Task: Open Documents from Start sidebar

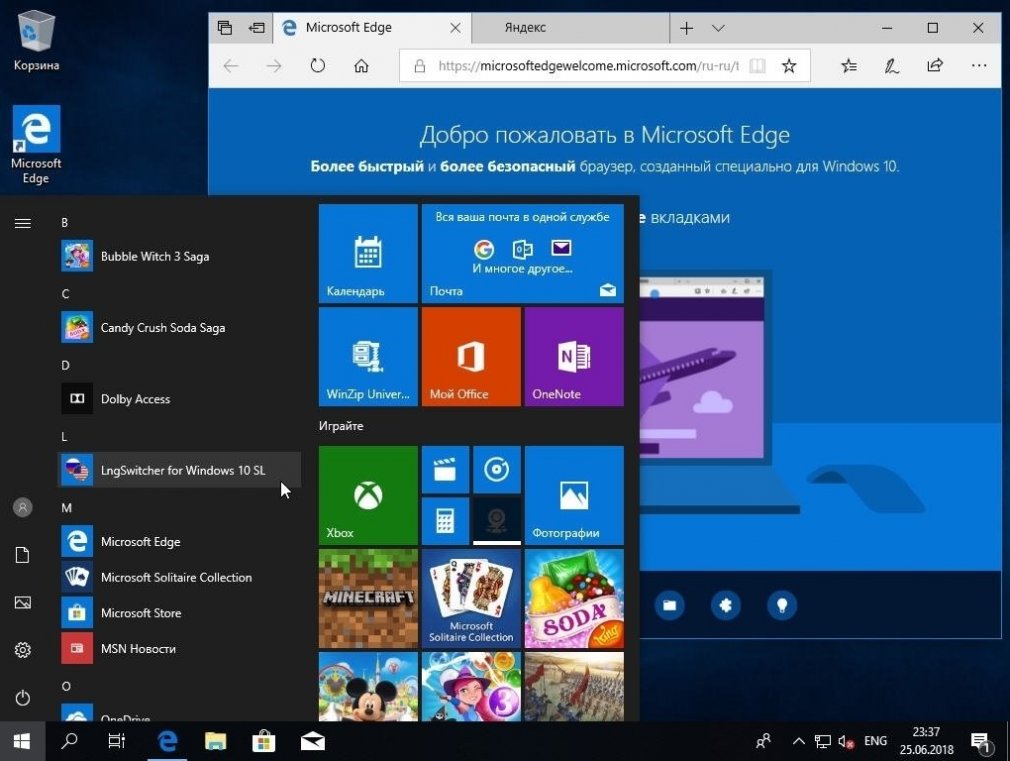Action: coord(23,555)
